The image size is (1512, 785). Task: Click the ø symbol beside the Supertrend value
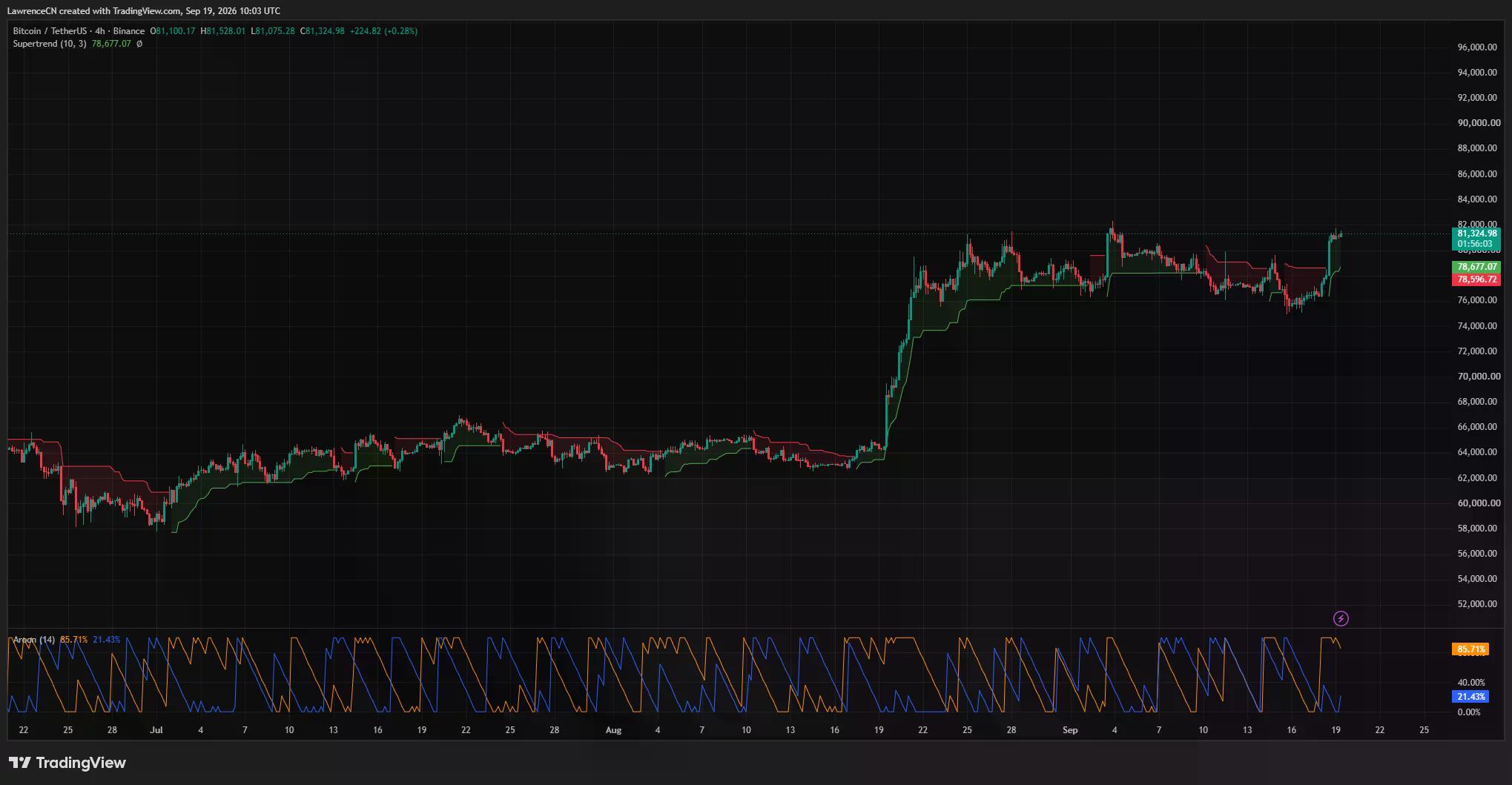pyautogui.click(x=139, y=44)
